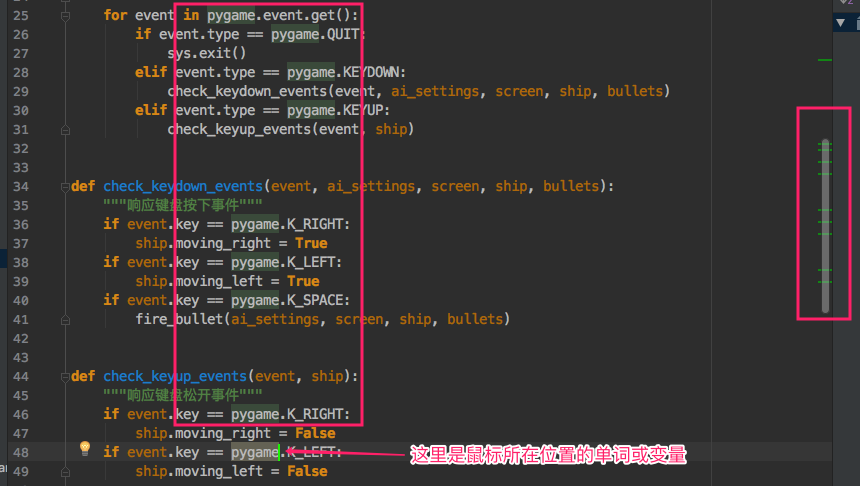The image size is (860, 486).
Task: Collapse check_keyup_events function at line 44
Action: [x=65, y=377]
